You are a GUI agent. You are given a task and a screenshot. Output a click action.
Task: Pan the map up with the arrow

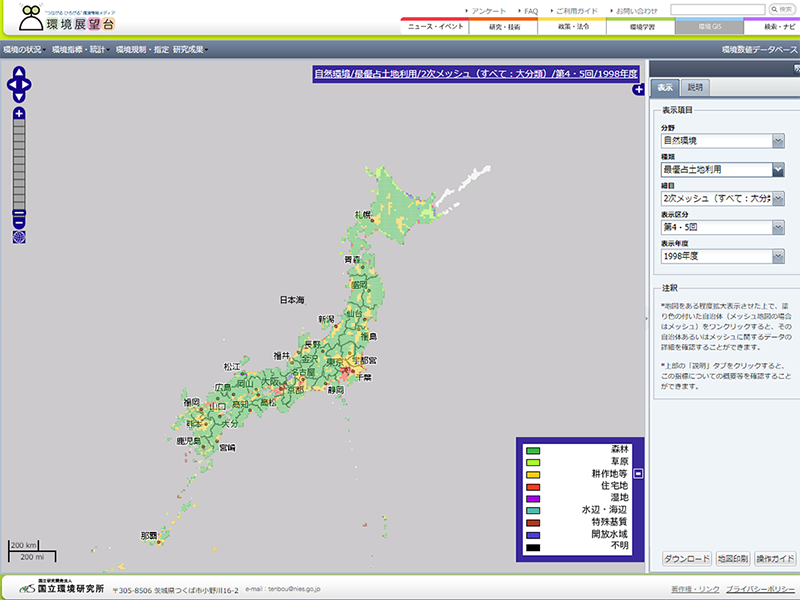pos(19,72)
